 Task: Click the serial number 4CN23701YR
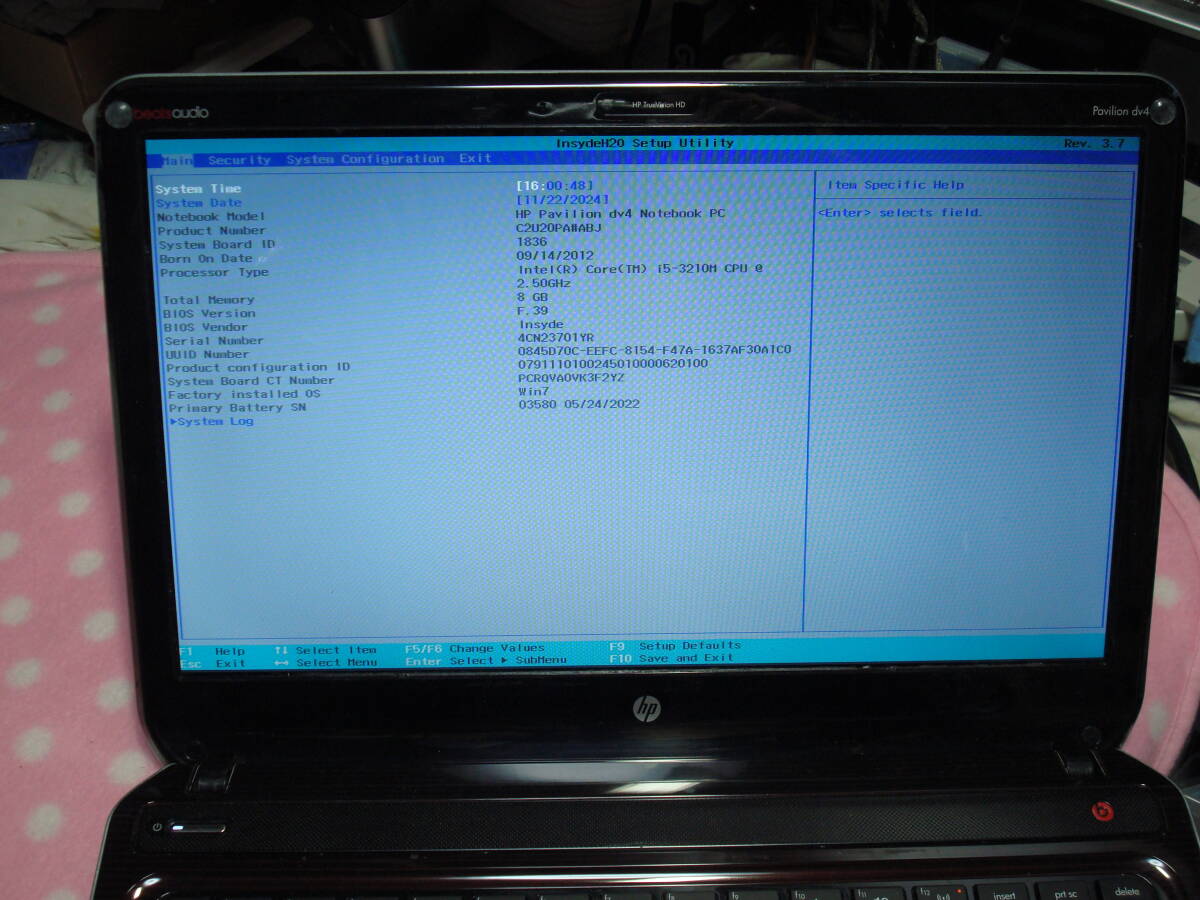pos(556,338)
